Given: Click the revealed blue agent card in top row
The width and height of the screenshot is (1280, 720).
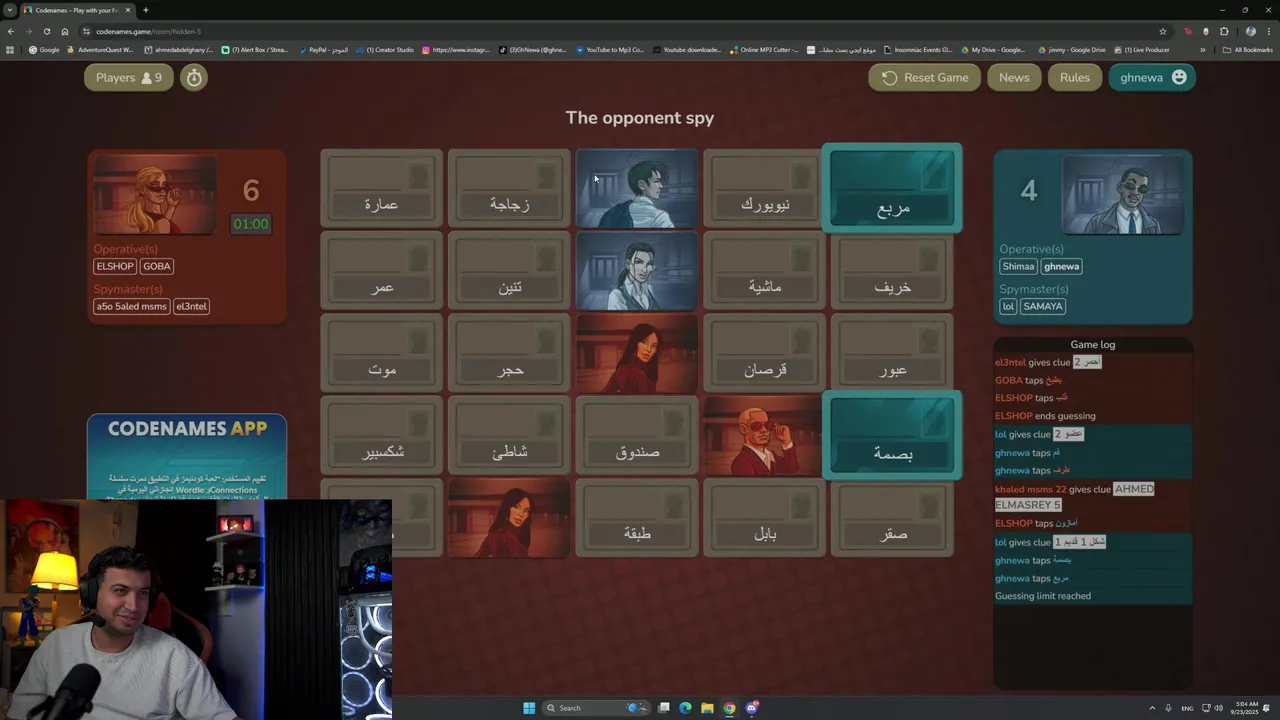Looking at the screenshot, I should (x=637, y=188).
